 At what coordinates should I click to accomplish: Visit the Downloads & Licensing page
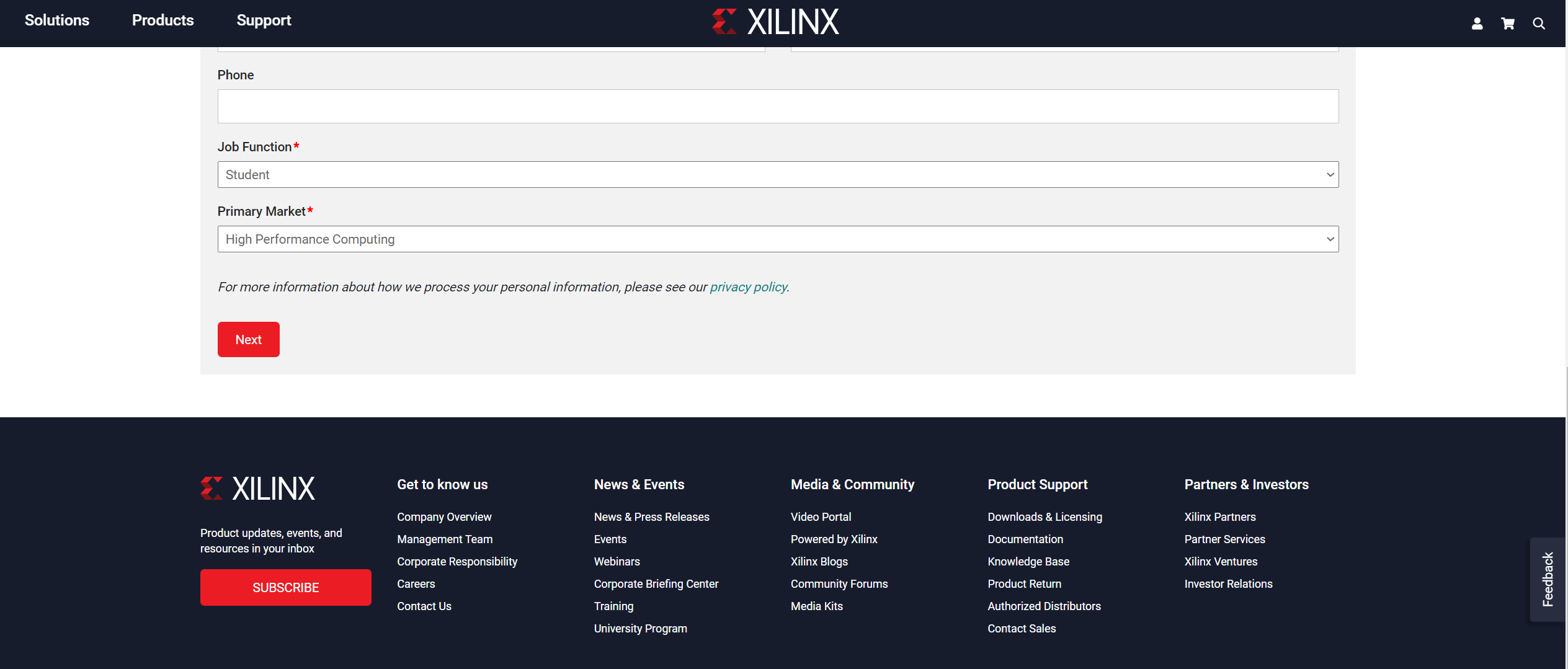(1045, 516)
